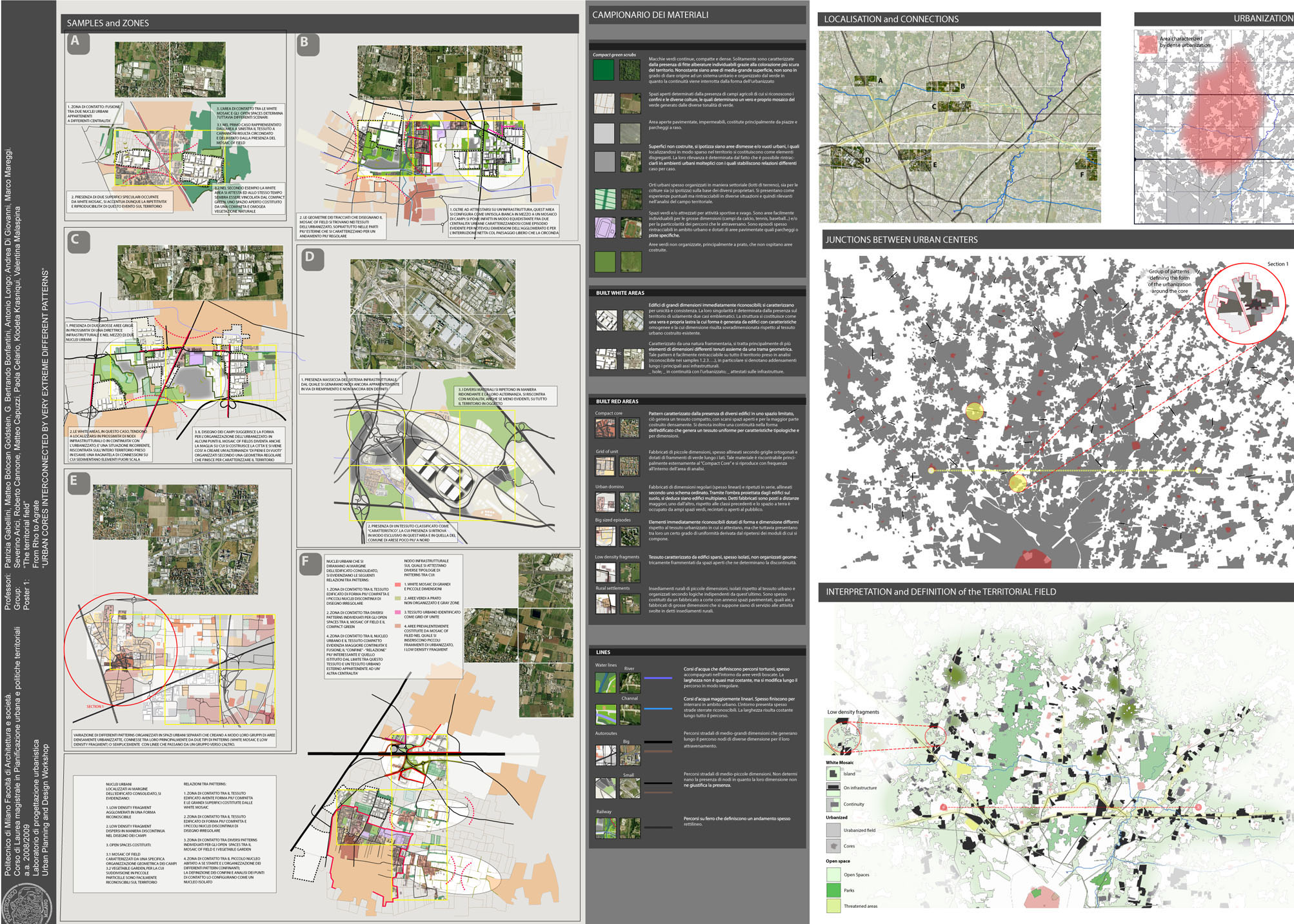Viewport: 1294px width, 924px height.
Task: Select the Continuity legend icon
Action: click(833, 804)
